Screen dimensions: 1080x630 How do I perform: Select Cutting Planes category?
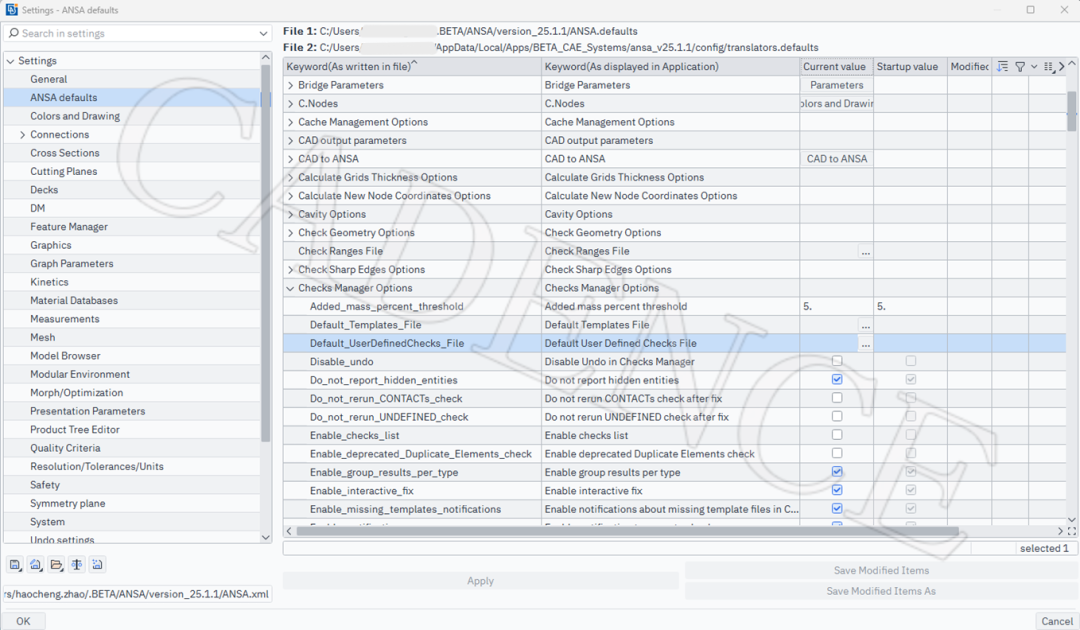[x=63, y=171]
